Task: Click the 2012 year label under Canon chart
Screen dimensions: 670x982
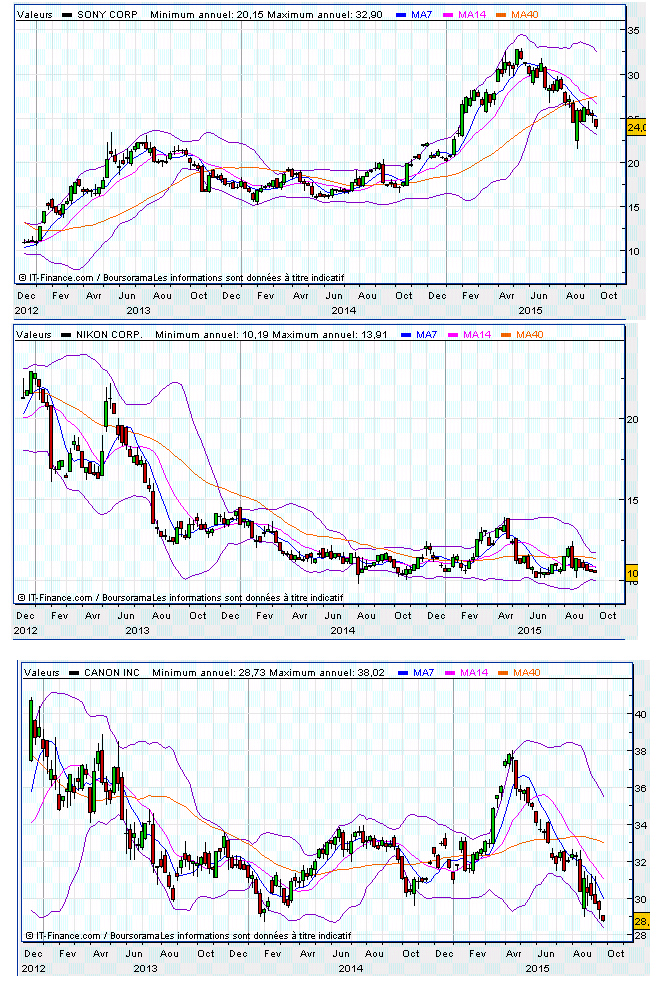Action: (x=33, y=969)
